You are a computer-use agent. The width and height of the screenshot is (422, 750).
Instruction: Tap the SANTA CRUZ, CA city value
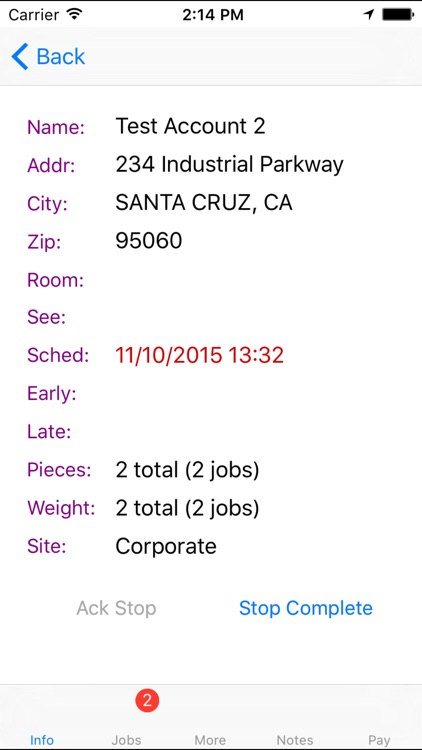coord(204,203)
